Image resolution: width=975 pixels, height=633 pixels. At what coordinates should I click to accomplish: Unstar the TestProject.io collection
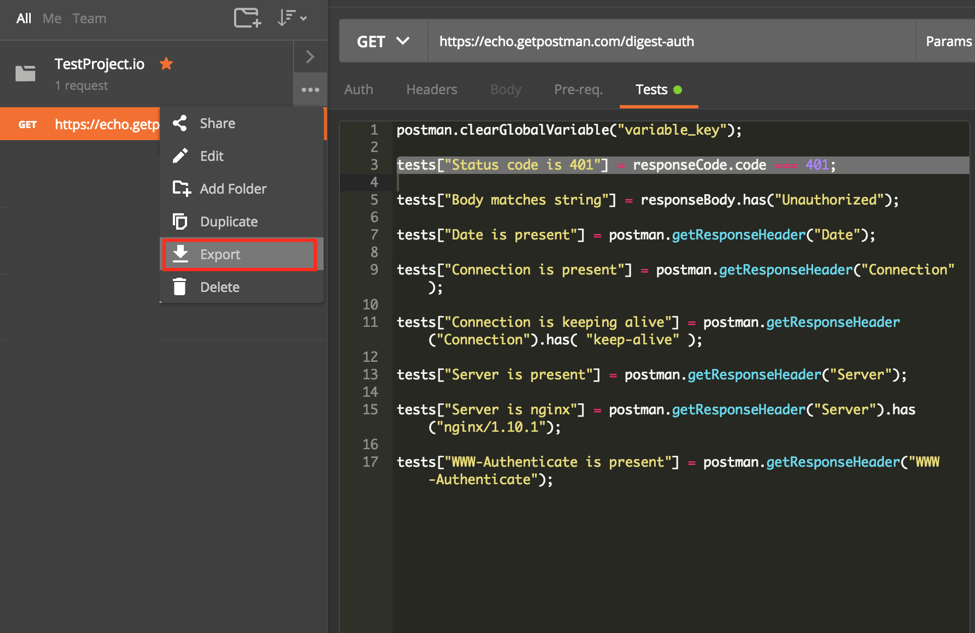[166, 63]
